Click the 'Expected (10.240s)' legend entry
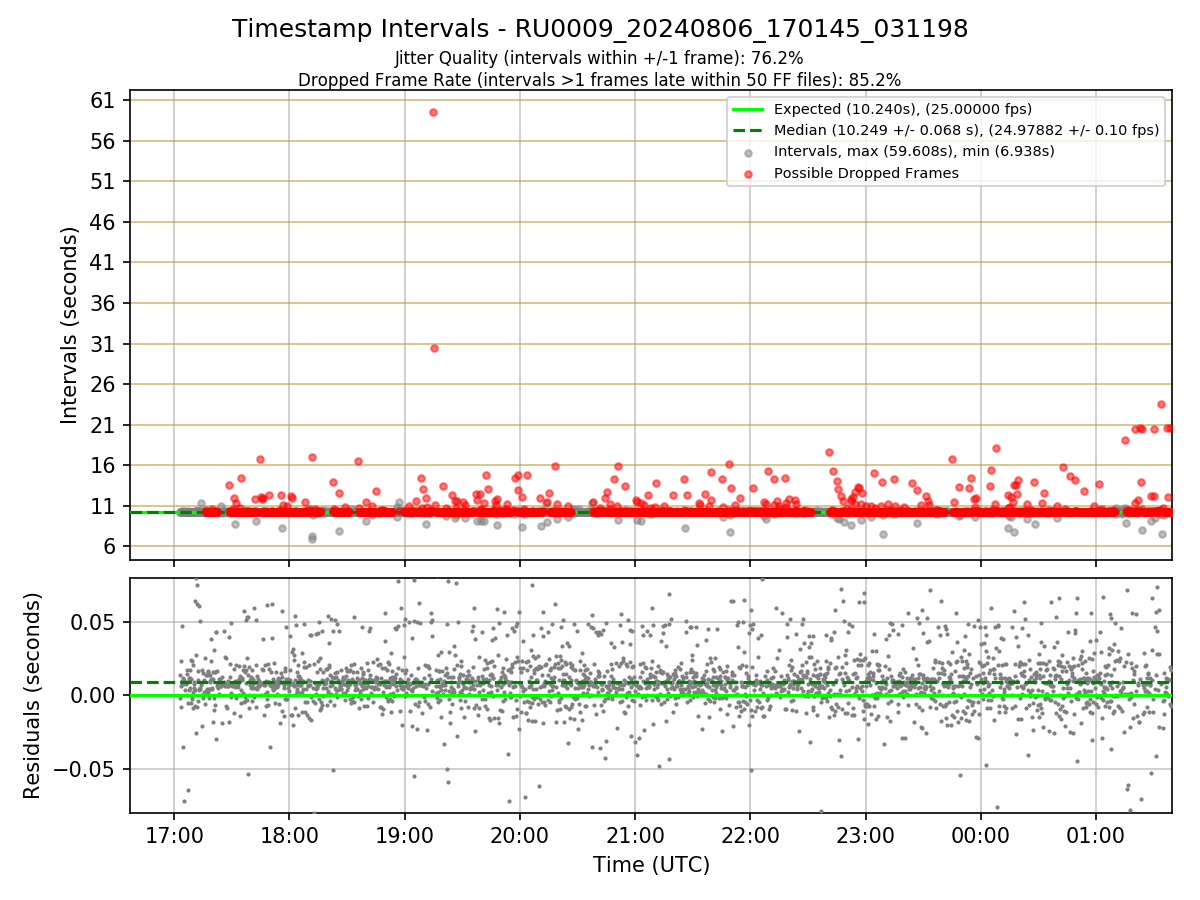Image resolution: width=1200 pixels, height=900 pixels. point(903,109)
